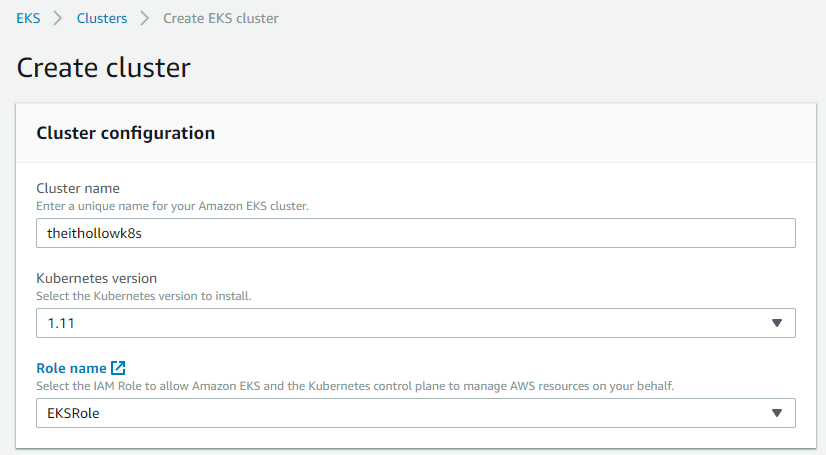Click the Create cluster page heading
This screenshot has height=455, width=826.
pyautogui.click(x=104, y=68)
